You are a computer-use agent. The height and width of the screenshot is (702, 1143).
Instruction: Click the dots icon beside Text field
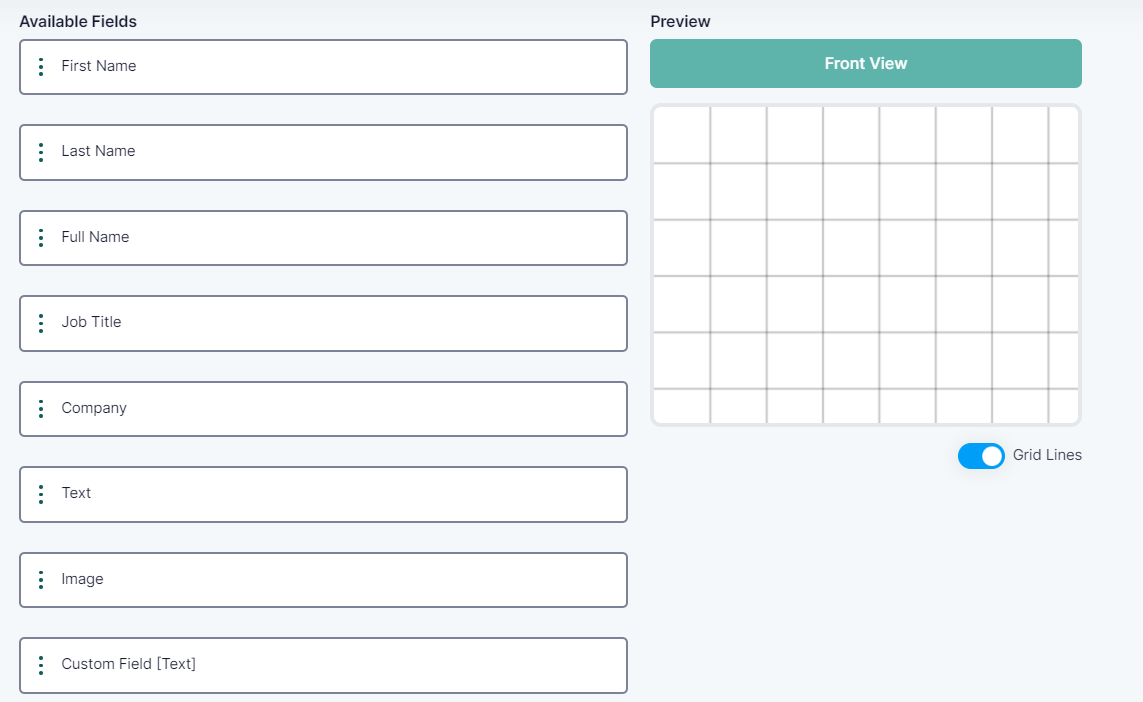(x=41, y=494)
